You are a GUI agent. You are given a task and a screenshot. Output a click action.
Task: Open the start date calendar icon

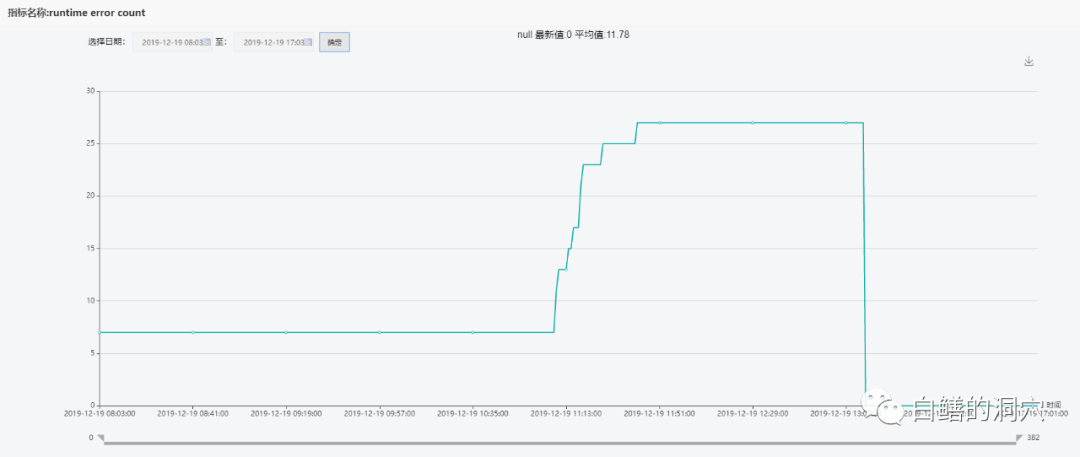point(207,43)
